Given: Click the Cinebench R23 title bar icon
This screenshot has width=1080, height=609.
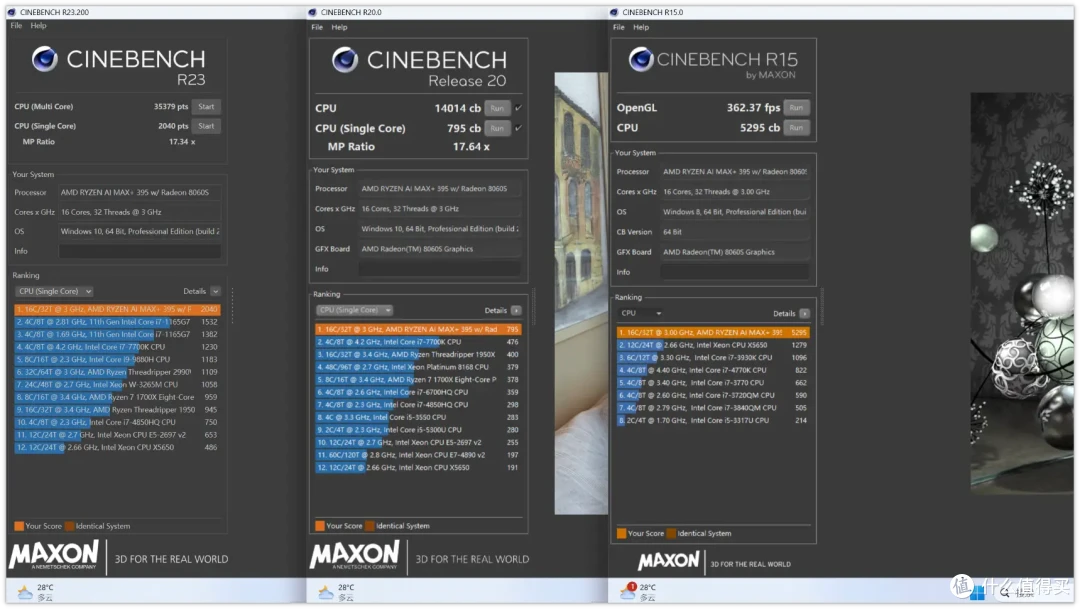Looking at the screenshot, I should click(x=12, y=12).
